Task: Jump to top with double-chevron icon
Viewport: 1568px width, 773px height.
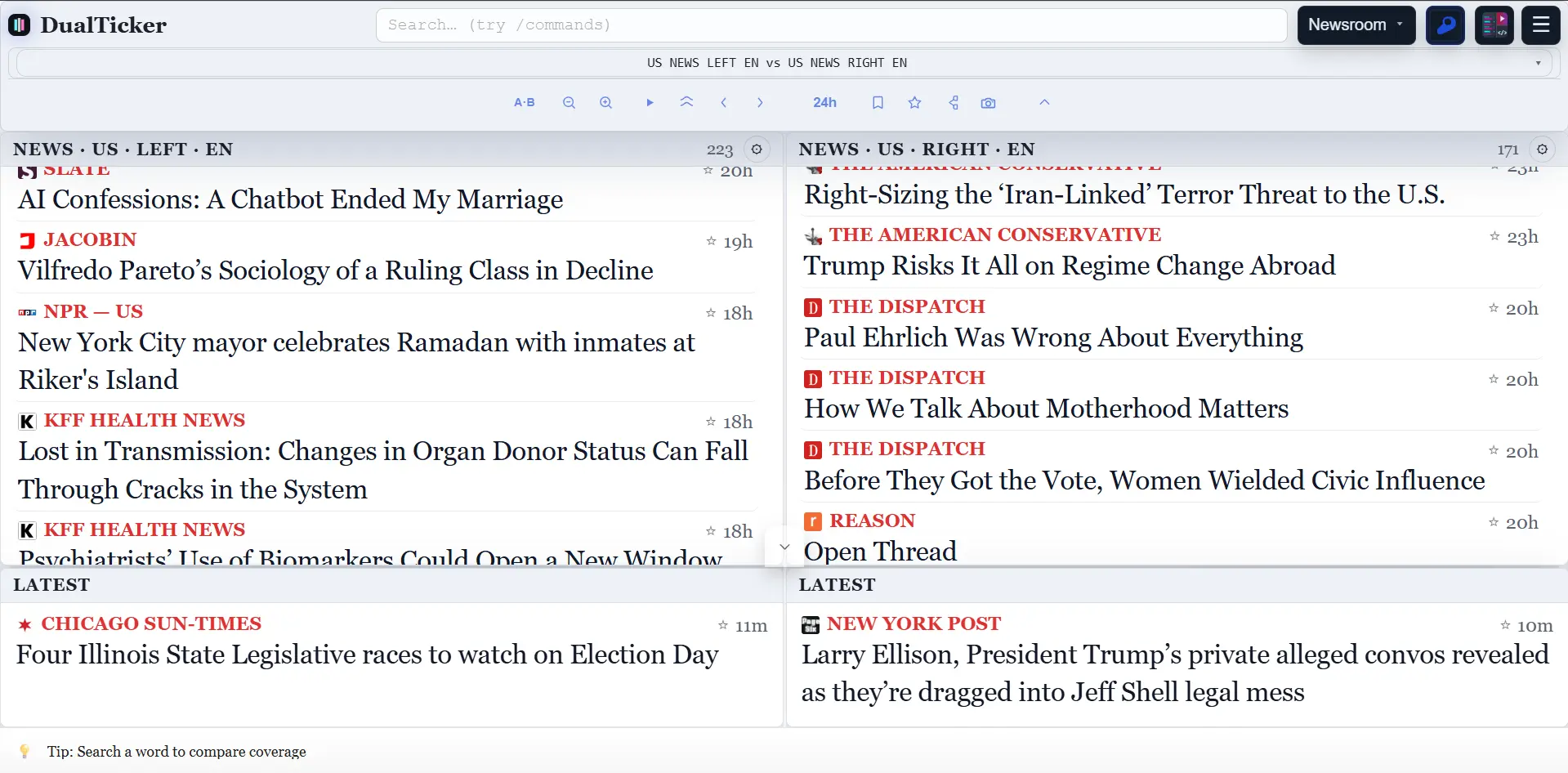Action: (x=686, y=103)
